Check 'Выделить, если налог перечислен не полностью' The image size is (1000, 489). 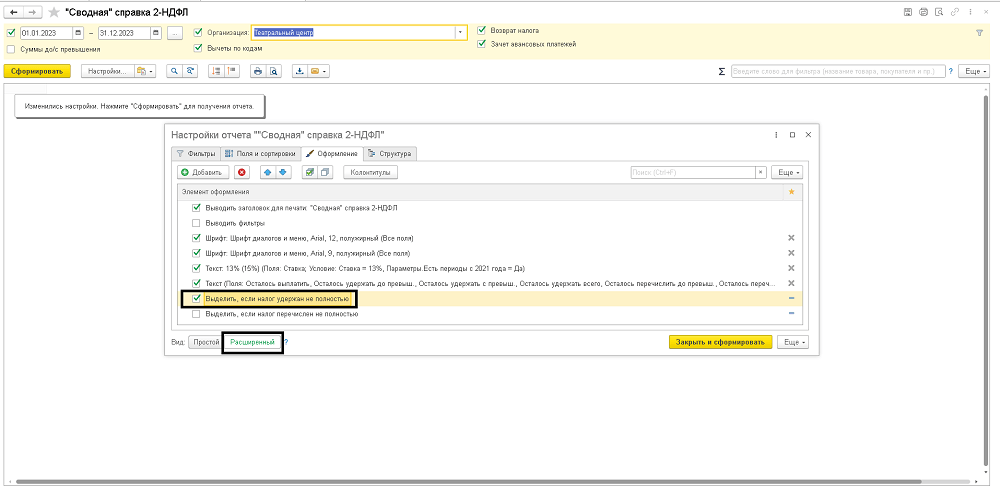196,314
